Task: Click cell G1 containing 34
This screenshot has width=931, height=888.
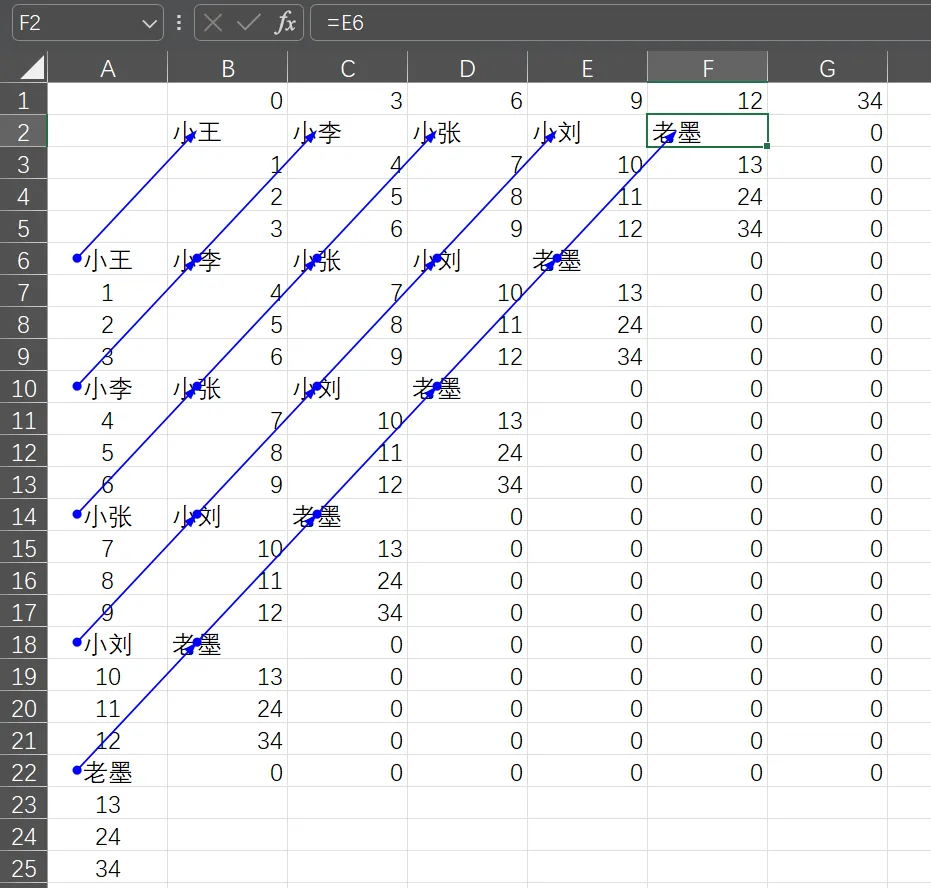Action: coord(827,100)
